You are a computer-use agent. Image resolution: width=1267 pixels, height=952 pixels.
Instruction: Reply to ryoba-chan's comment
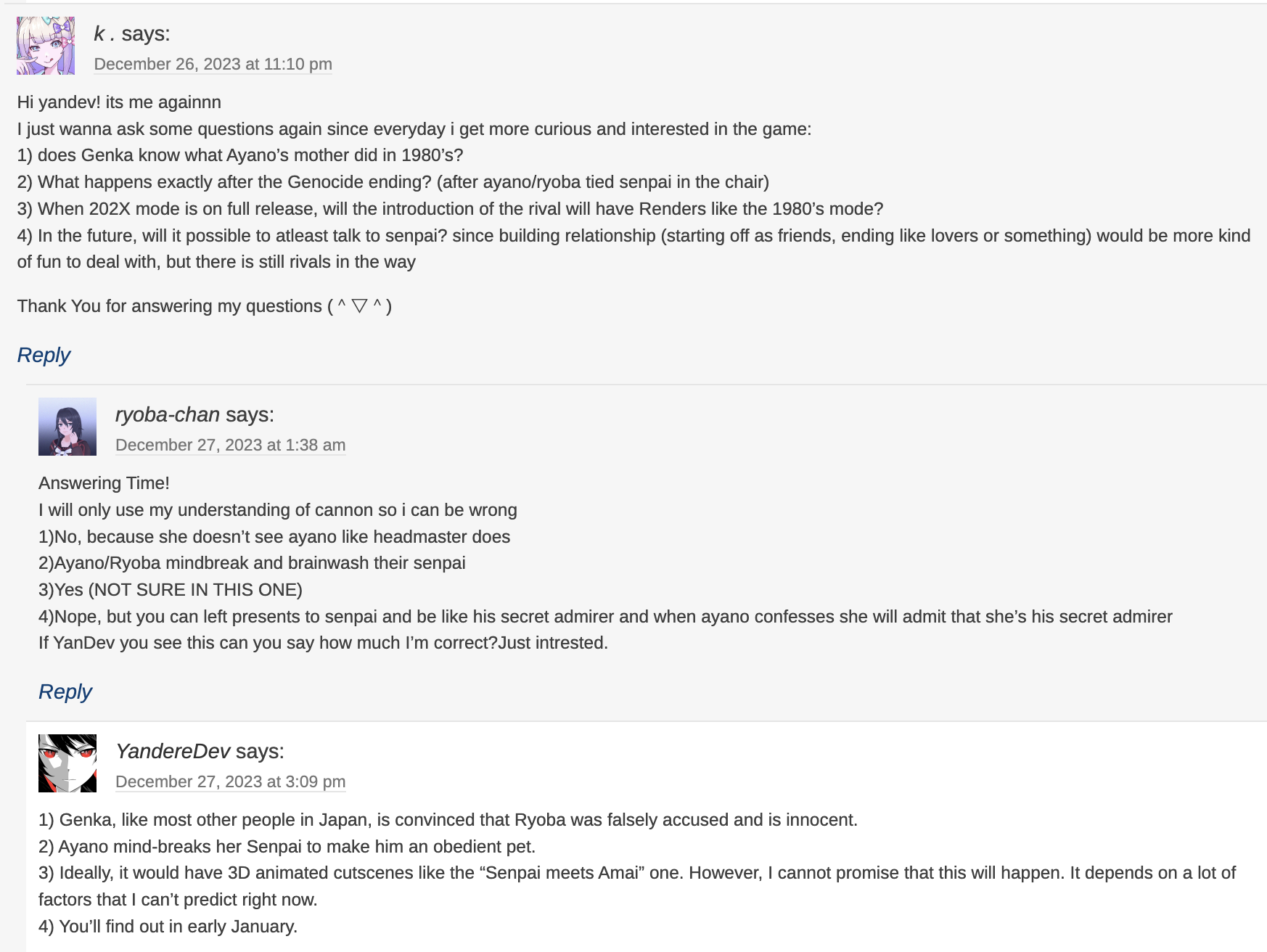coord(65,692)
